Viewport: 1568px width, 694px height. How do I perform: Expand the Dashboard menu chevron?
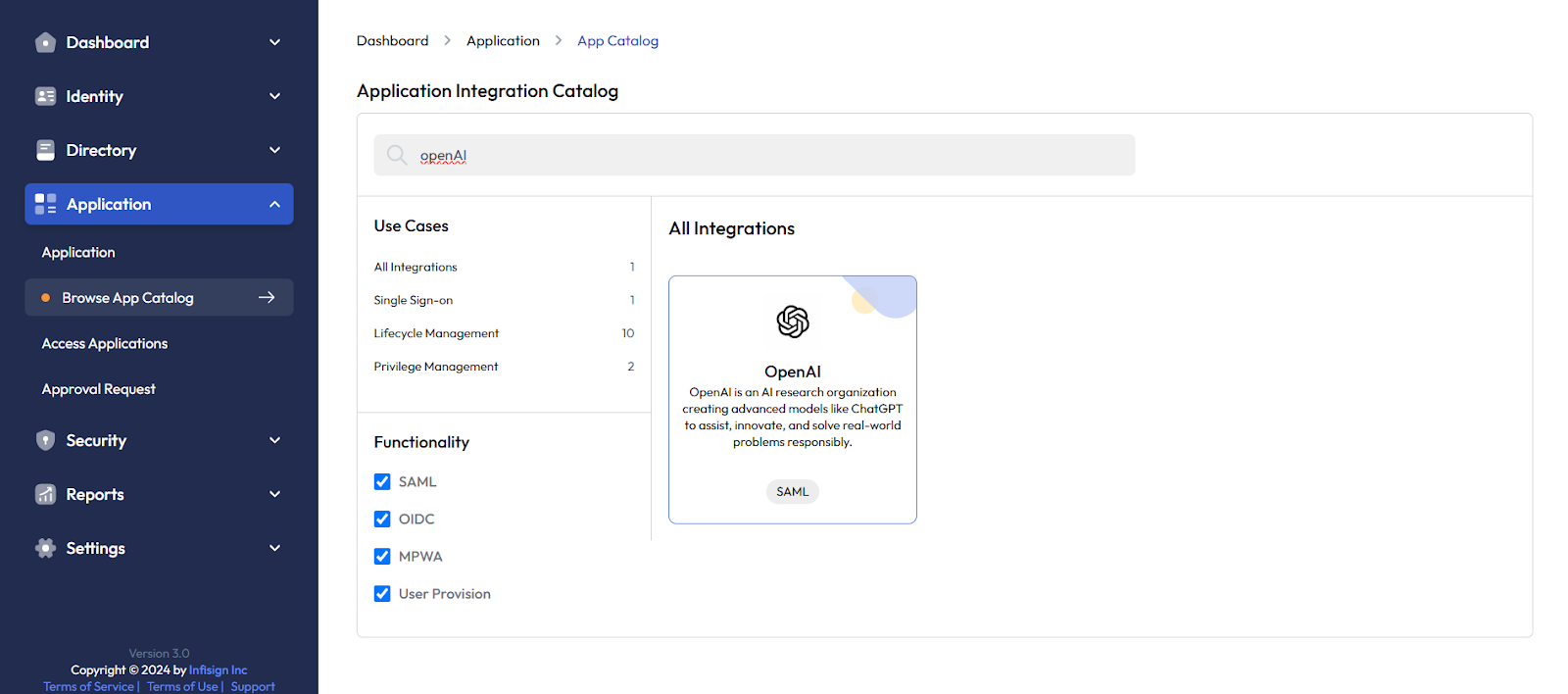[274, 42]
